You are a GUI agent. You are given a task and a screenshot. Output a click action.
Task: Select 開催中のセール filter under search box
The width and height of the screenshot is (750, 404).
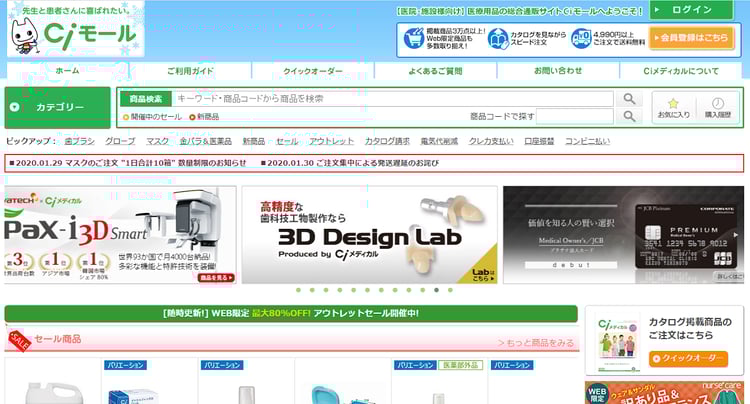153,117
